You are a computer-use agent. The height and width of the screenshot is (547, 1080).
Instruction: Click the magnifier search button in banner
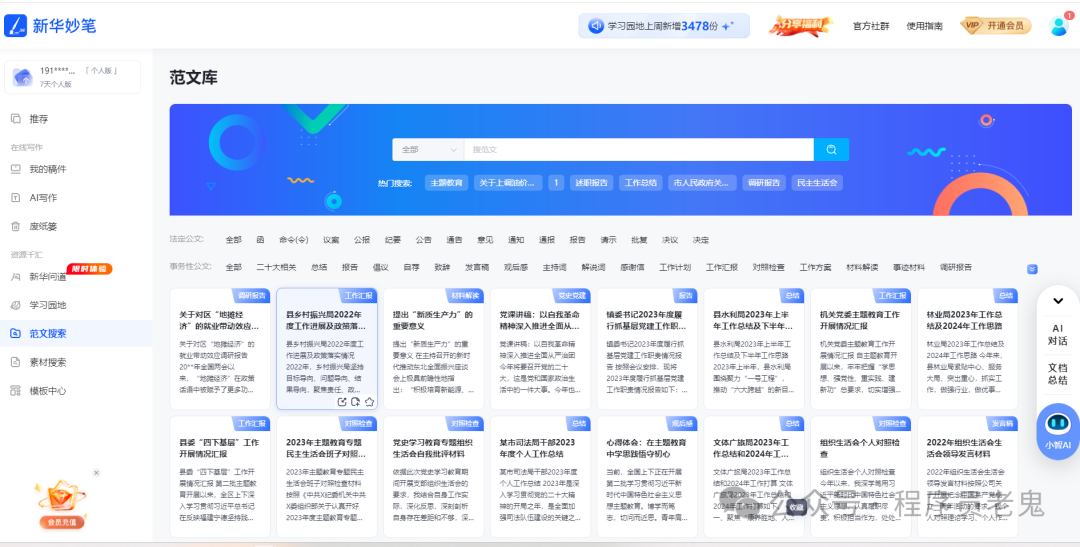(831, 149)
